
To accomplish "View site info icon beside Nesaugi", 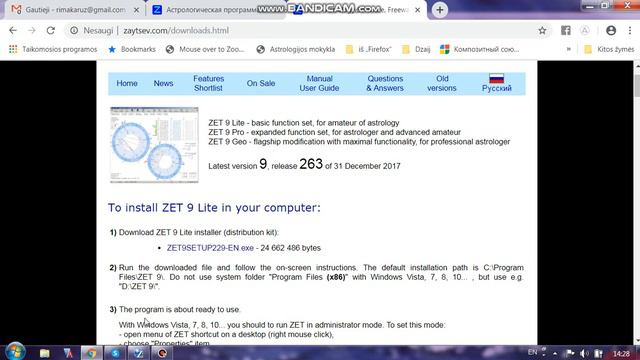I will [x=74, y=31].
